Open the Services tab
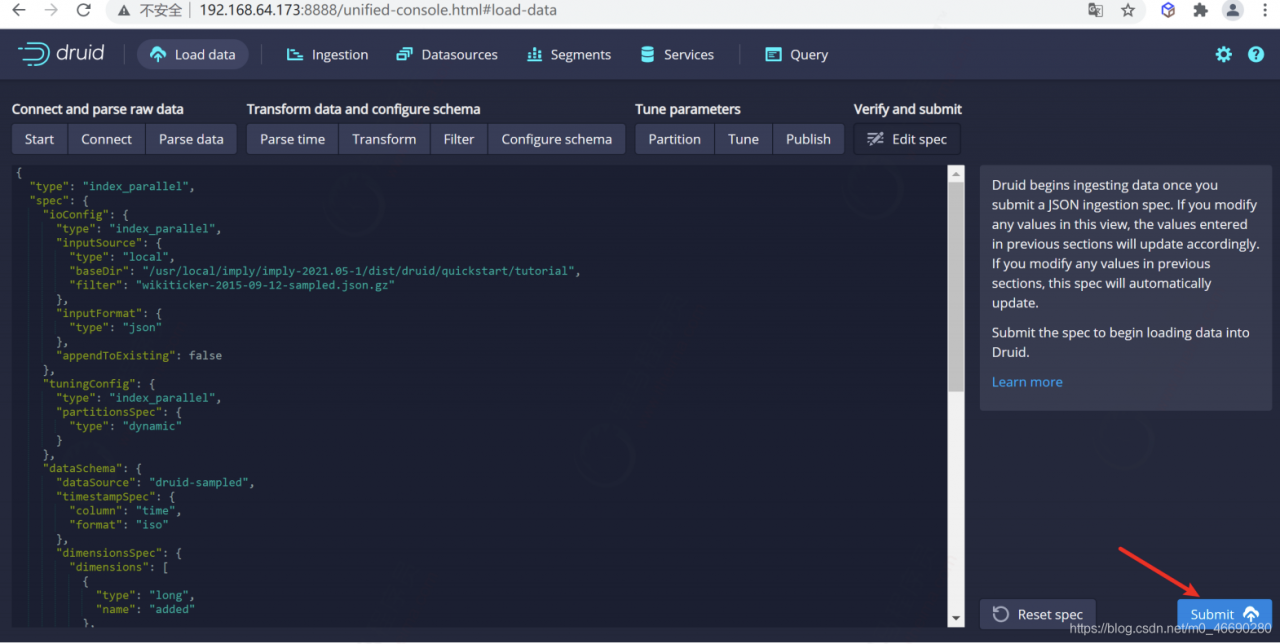The width and height of the screenshot is (1280, 644). click(x=677, y=54)
